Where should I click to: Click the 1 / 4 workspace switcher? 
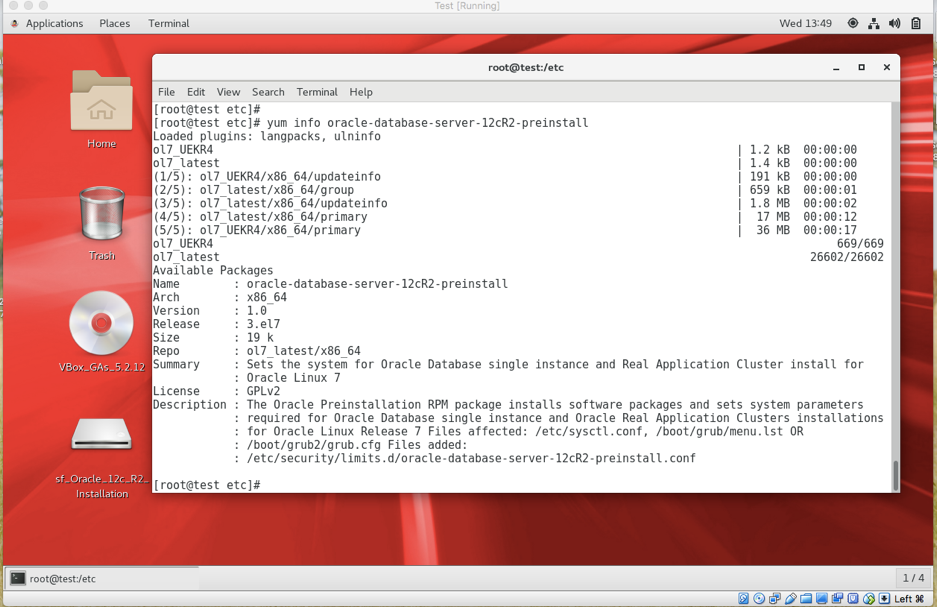tap(913, 578)
